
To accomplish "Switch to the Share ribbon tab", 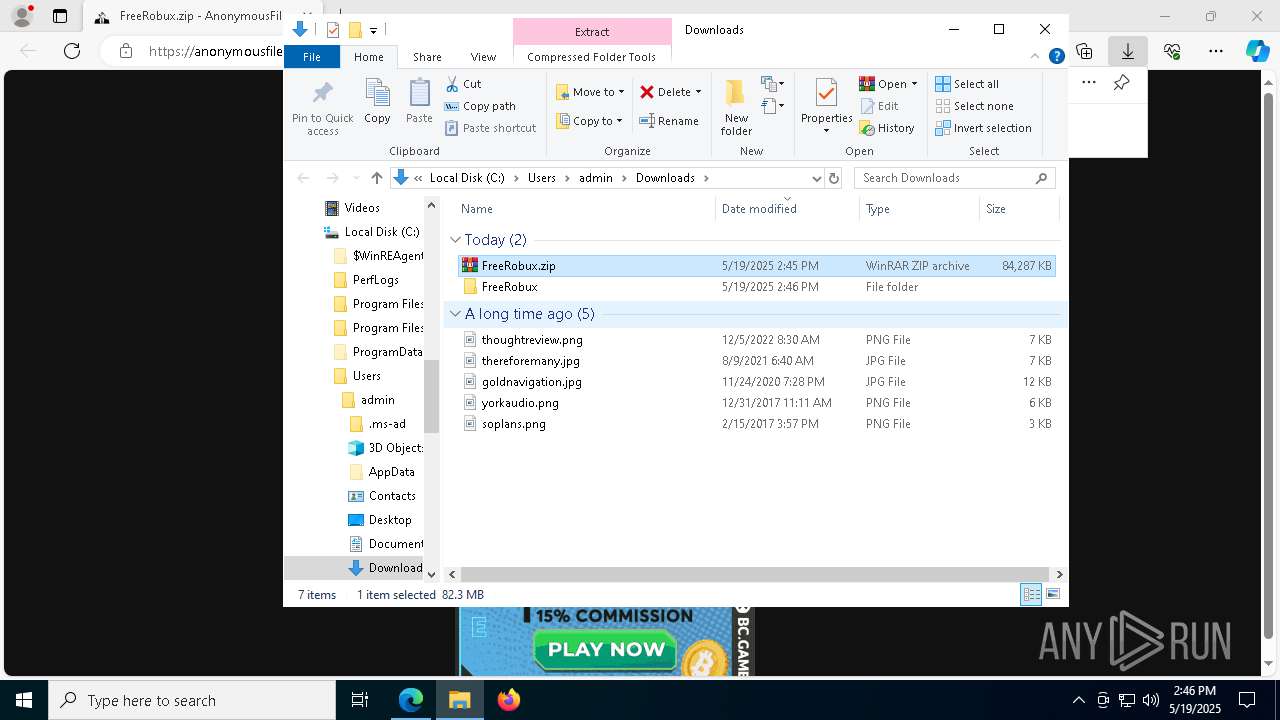I will [x=427, y=57].
